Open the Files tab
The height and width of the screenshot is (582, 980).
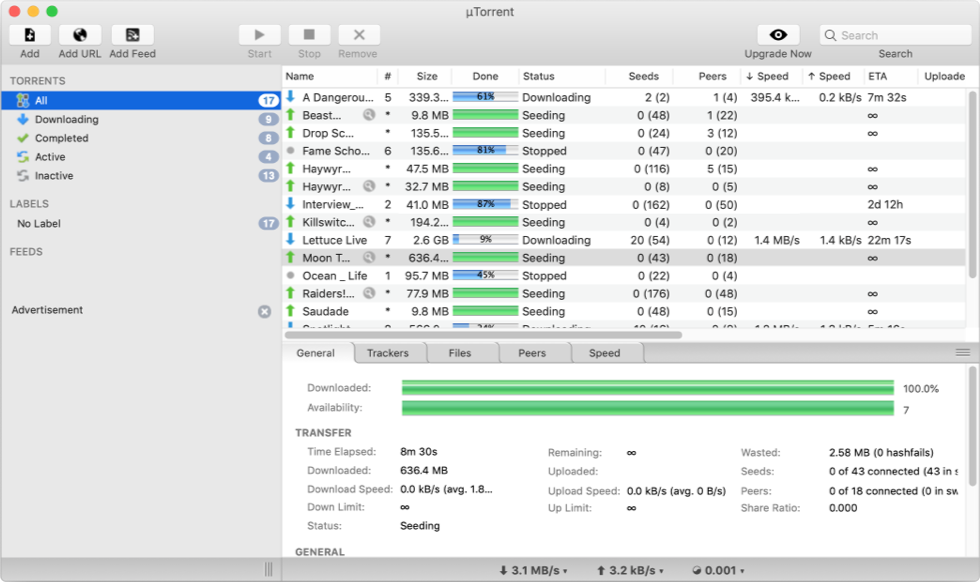[x=461, y=352]
